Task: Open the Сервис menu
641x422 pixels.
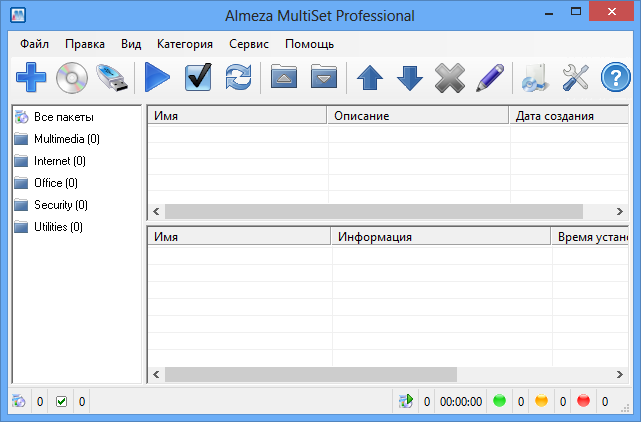Action: tap(249, 44)
